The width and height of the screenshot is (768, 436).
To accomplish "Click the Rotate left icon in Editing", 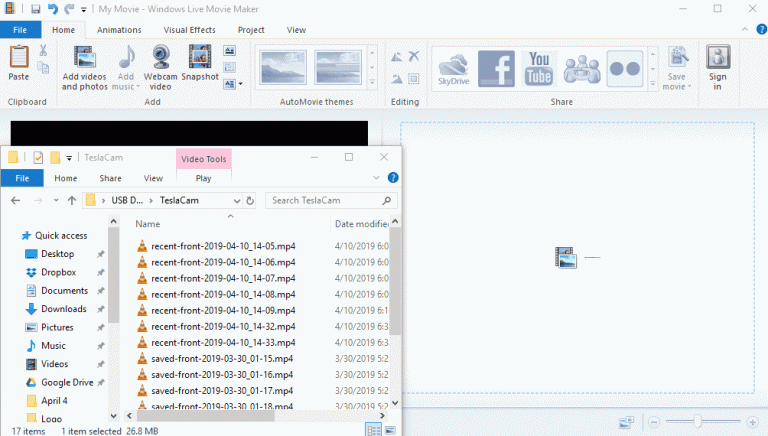I will coord(396,57).
